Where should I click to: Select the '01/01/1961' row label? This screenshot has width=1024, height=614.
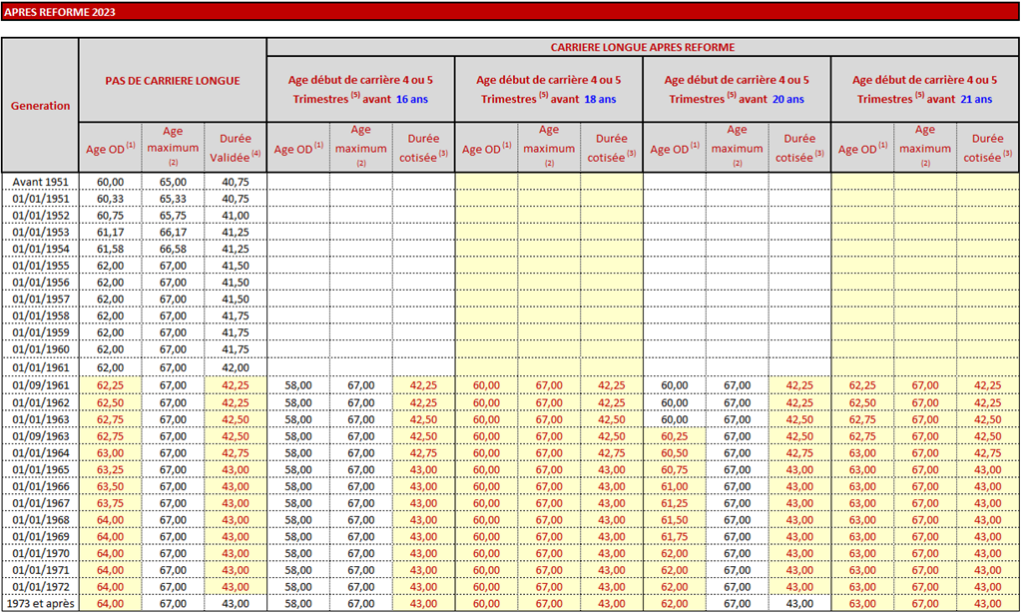tap(40, 367)
